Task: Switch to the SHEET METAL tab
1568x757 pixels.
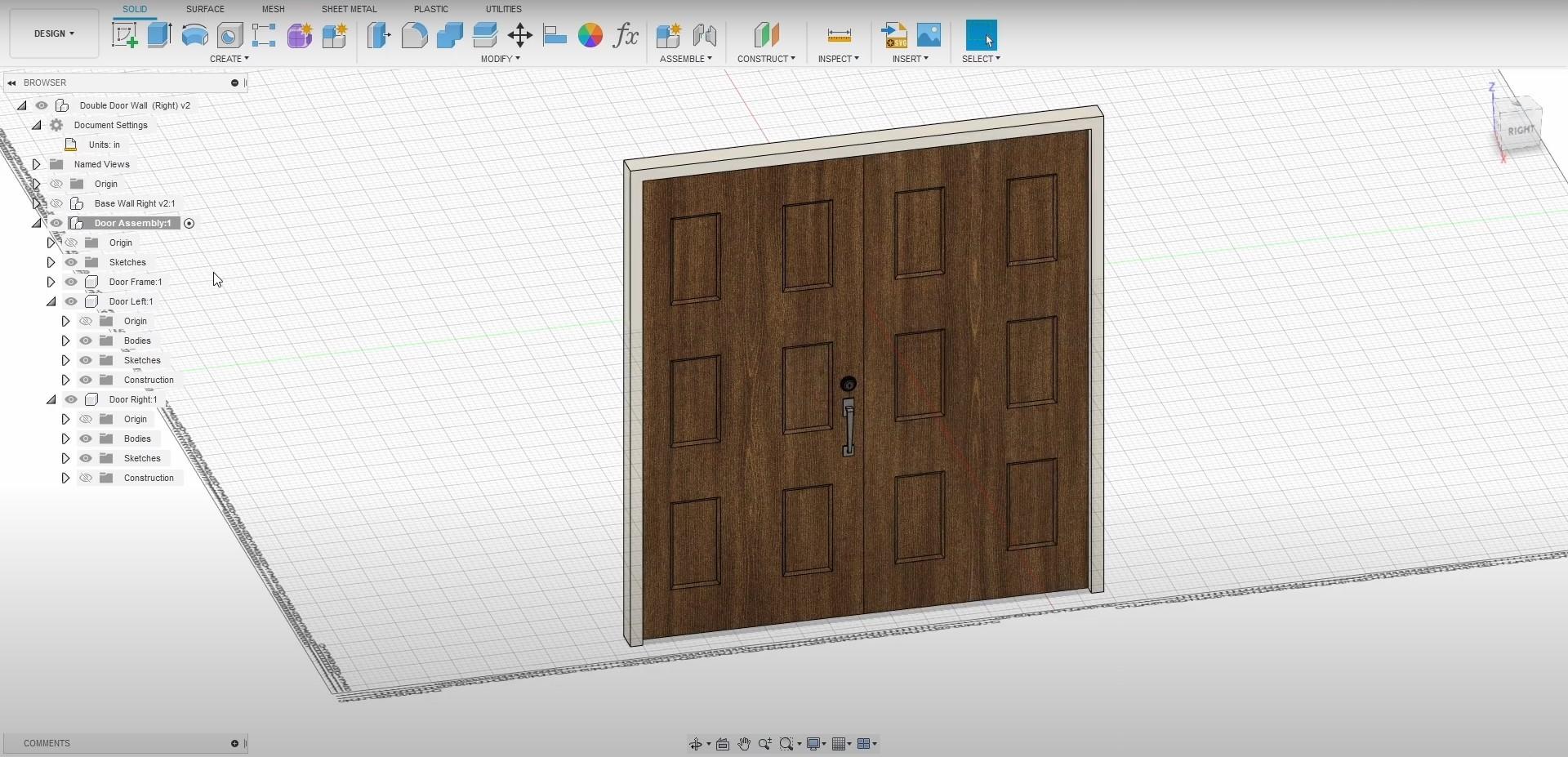Action: click(349, 9)
